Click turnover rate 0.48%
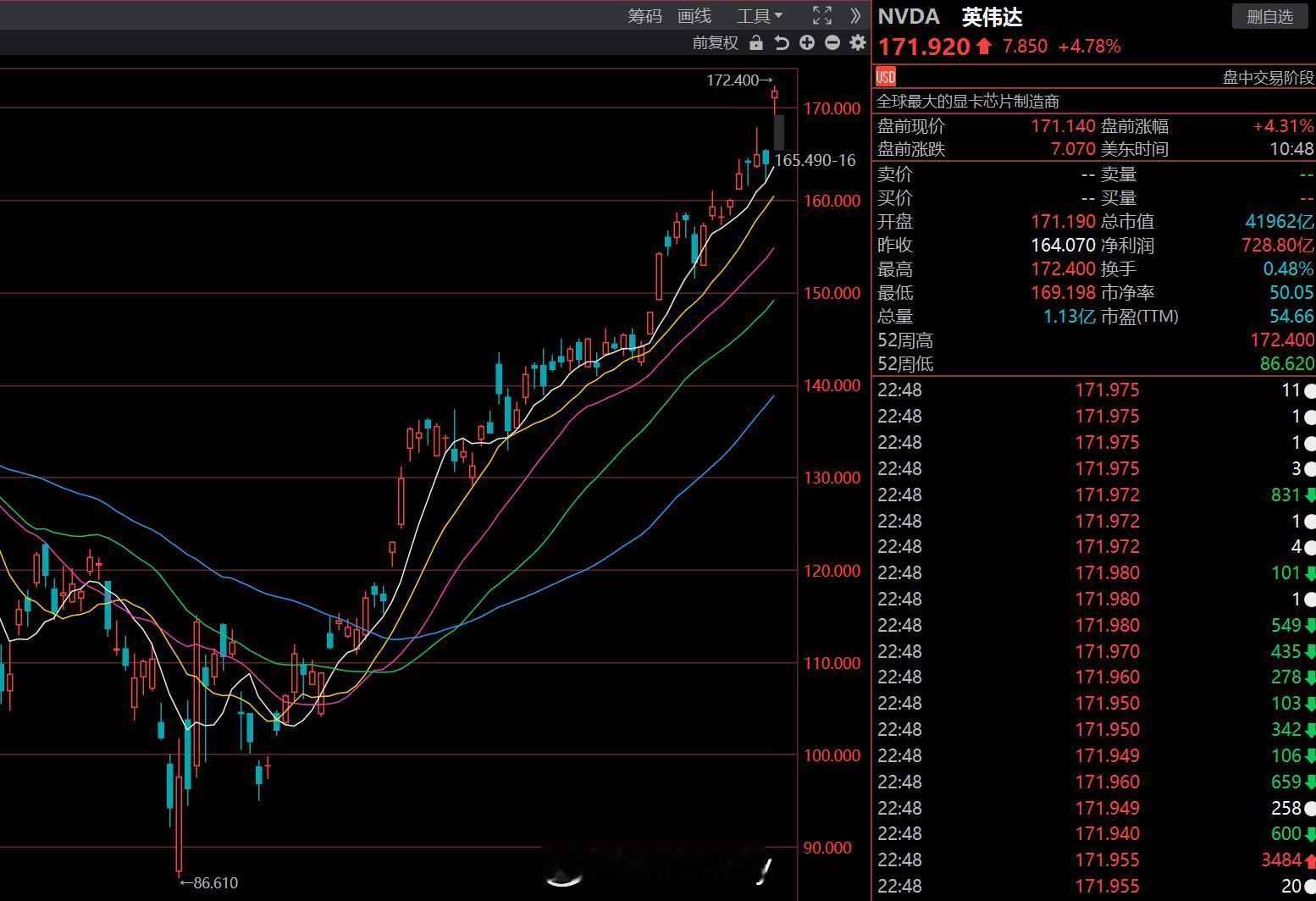This screenshot has height=901, width=1316. 1288,269
